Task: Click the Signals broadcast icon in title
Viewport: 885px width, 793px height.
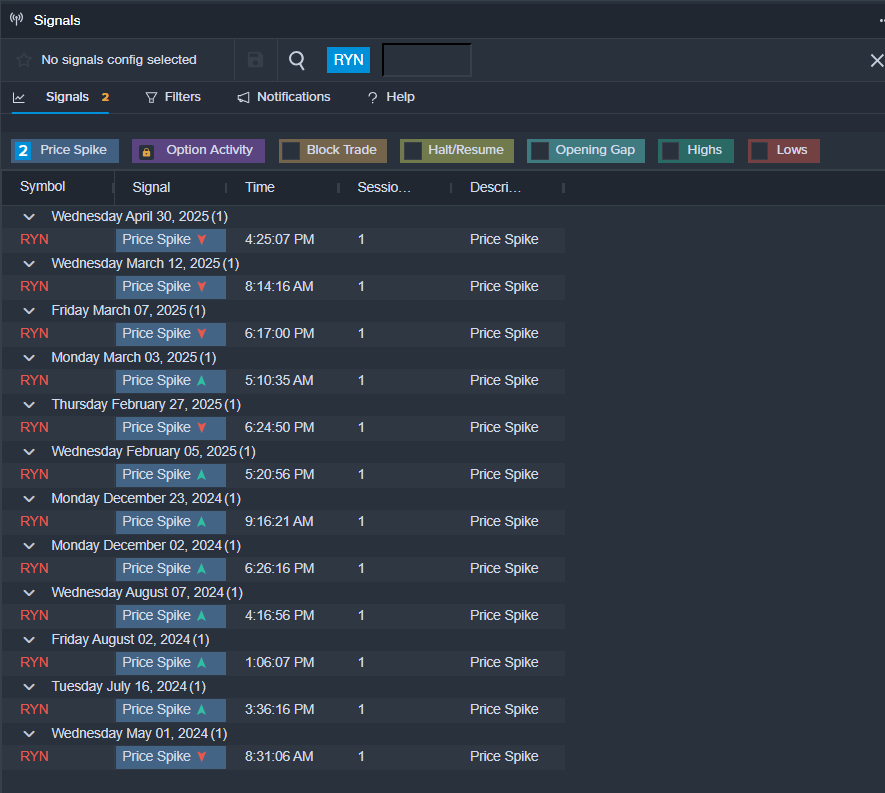Action: click(x=16, y=20)
